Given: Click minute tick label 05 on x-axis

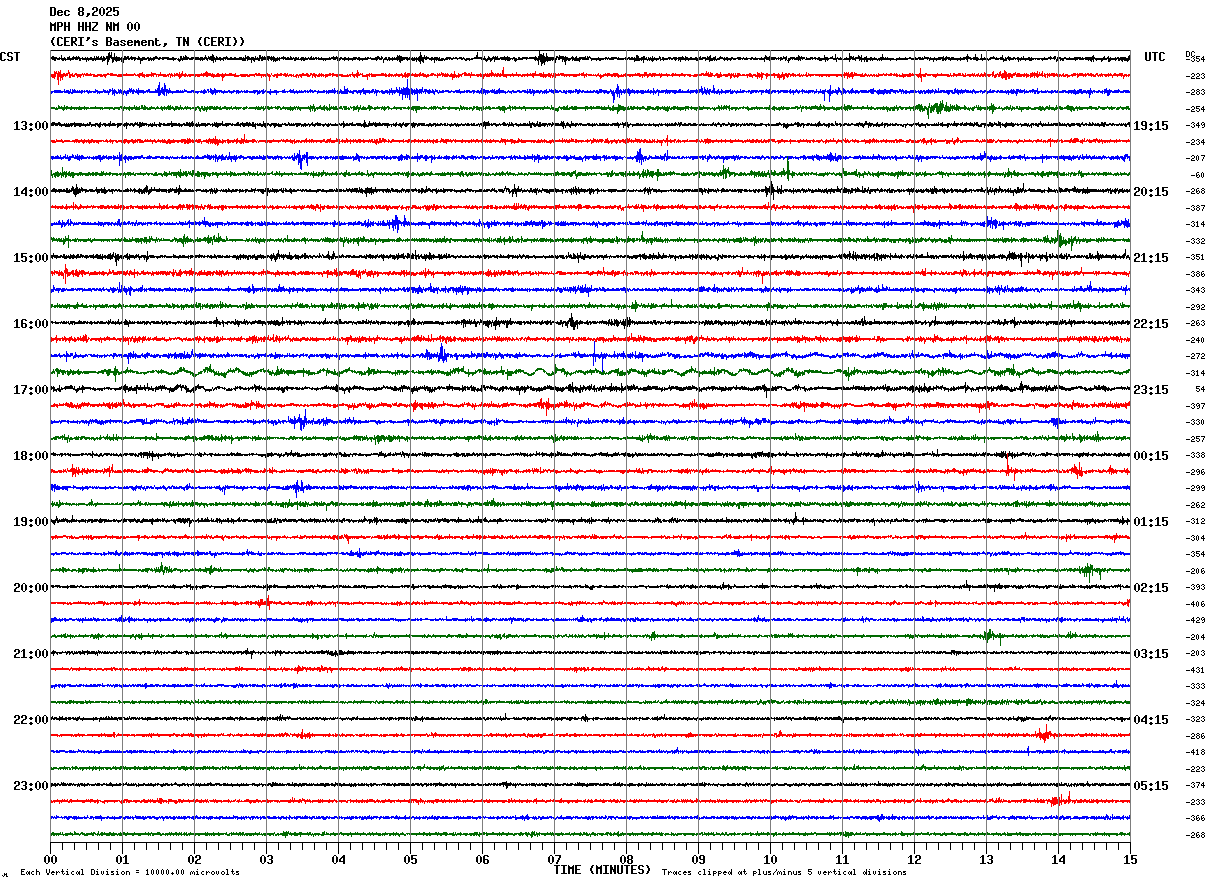Looking at the screenshot, I should click(410, 859).
